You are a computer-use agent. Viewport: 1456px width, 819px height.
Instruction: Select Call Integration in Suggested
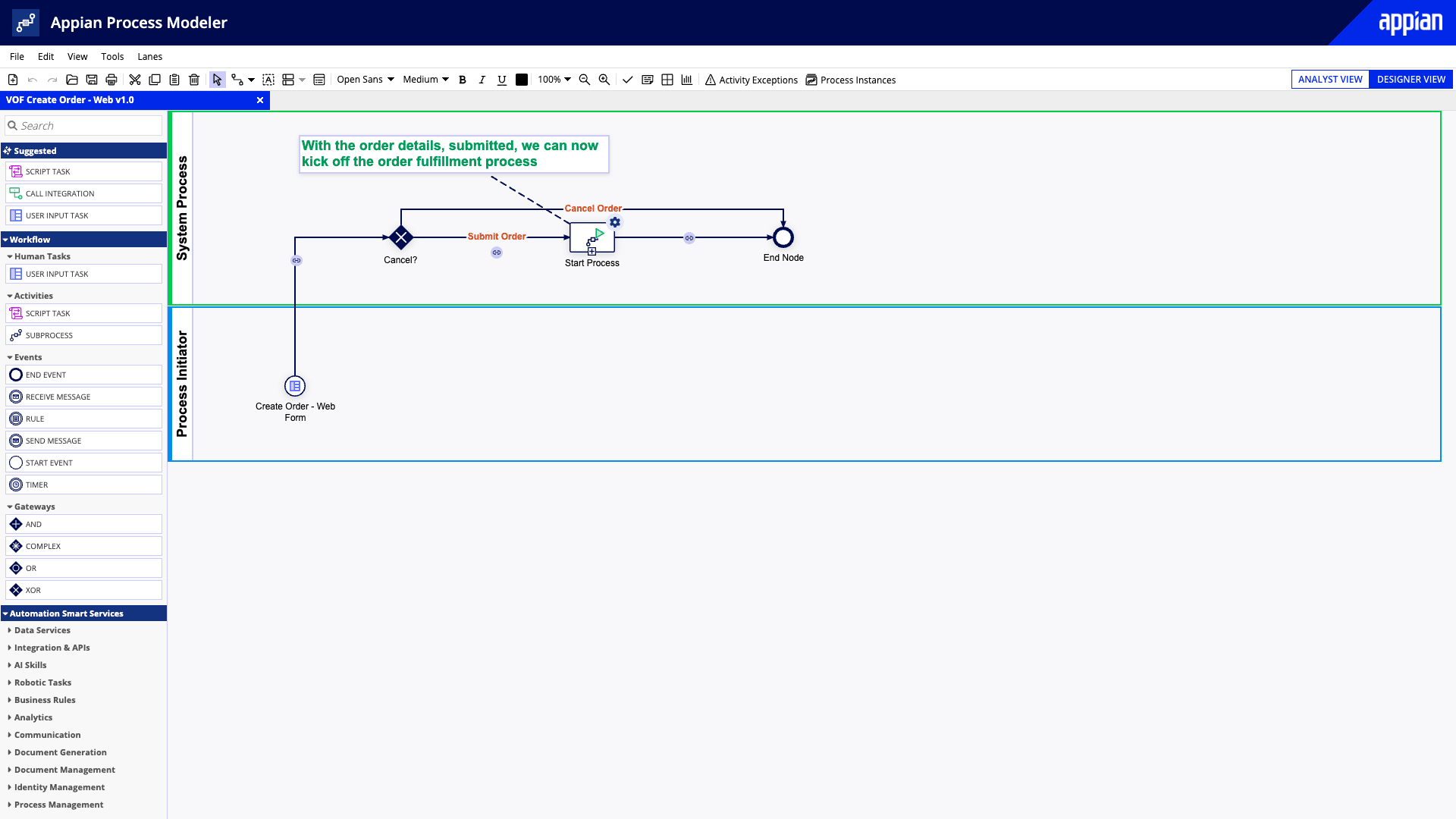click(84, 193)
